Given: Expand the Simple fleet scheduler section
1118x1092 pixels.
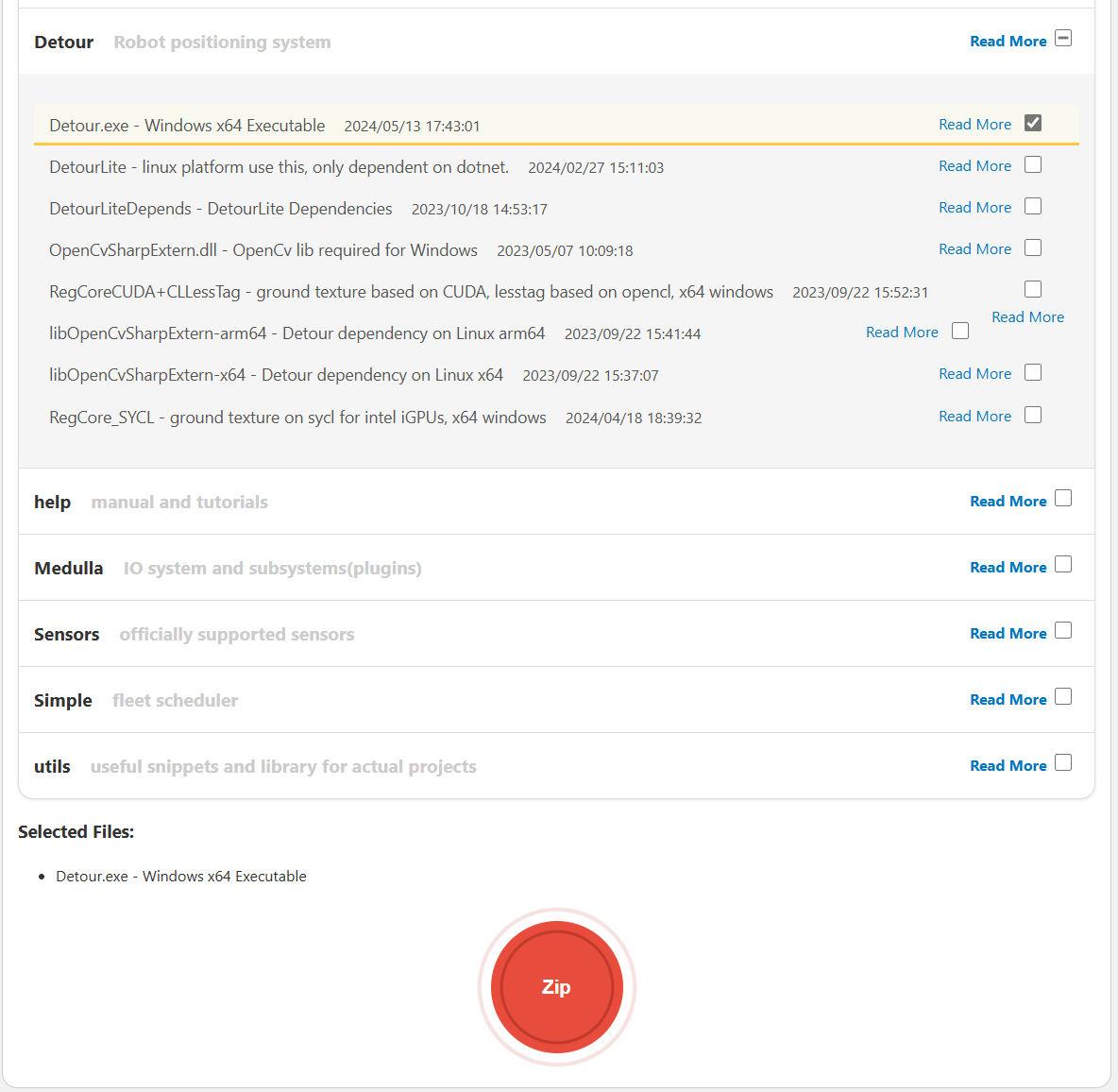Looking at the screenshot, I should tap(1063, 696).
